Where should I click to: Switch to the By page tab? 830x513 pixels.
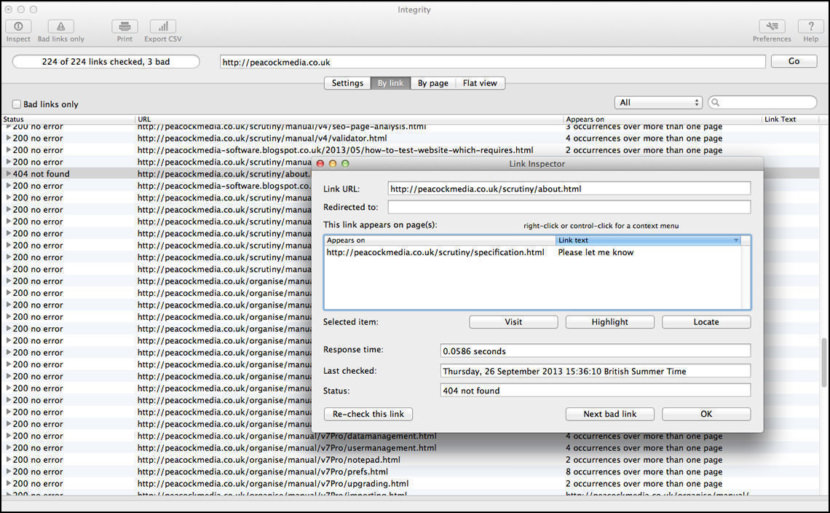[433, 83]
